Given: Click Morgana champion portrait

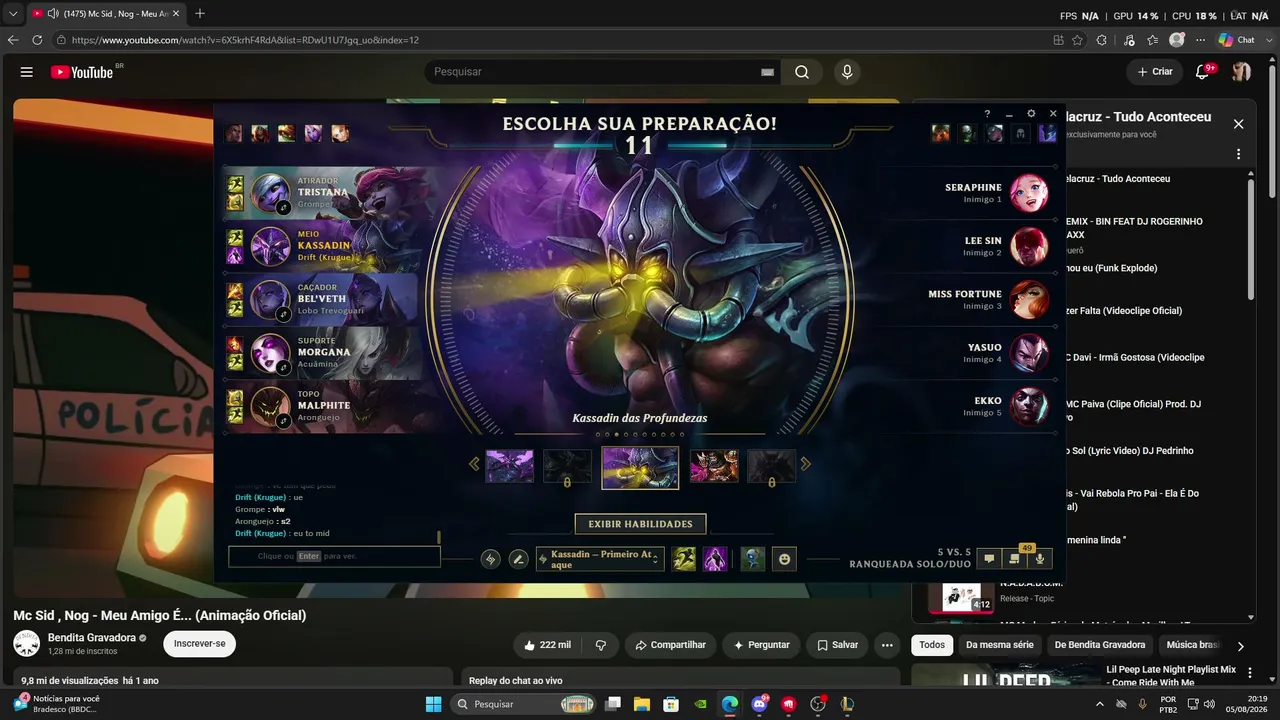Looking at the screenshot, I should [270, 353].
